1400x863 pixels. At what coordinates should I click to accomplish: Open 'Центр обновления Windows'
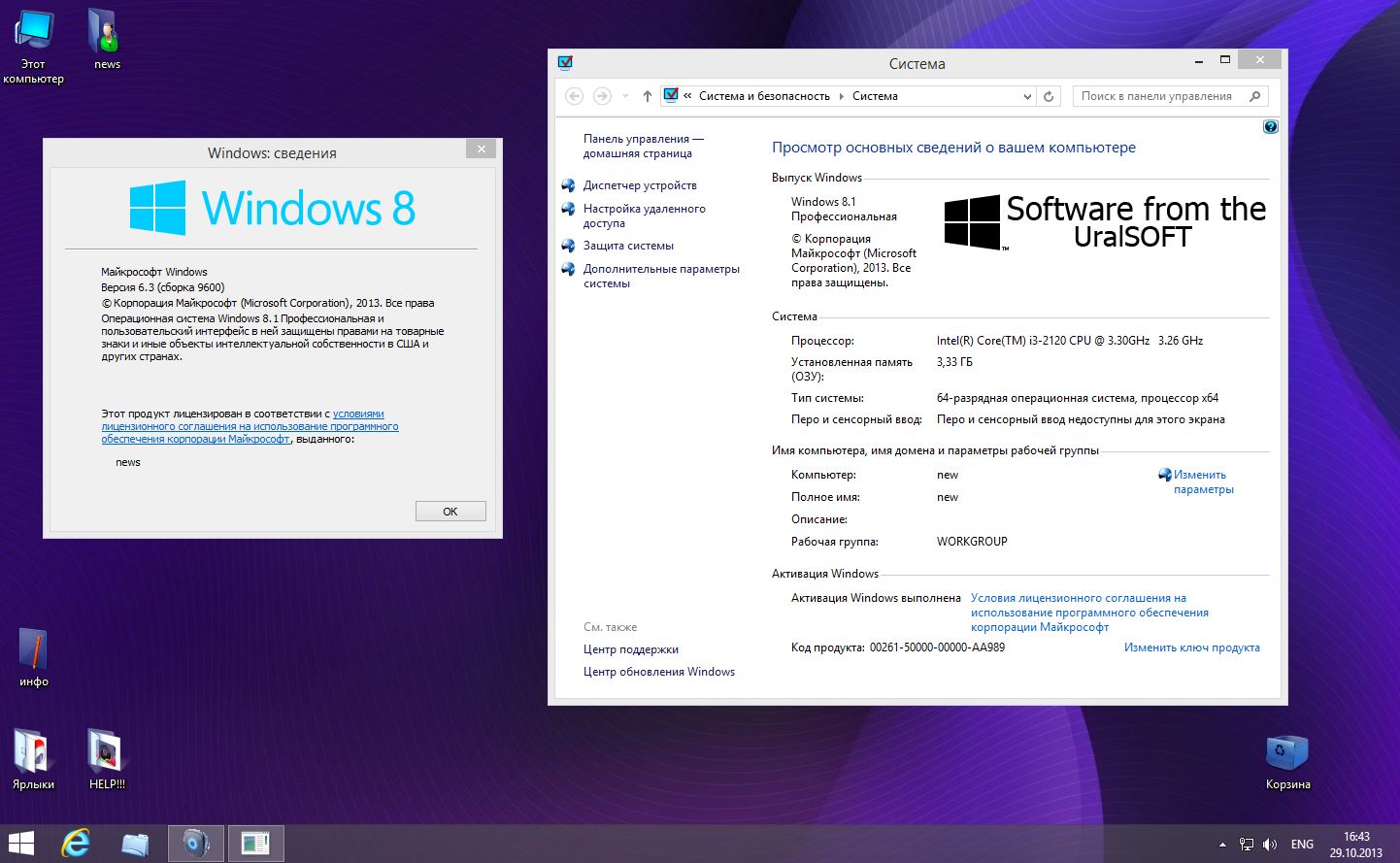[659, 672]
